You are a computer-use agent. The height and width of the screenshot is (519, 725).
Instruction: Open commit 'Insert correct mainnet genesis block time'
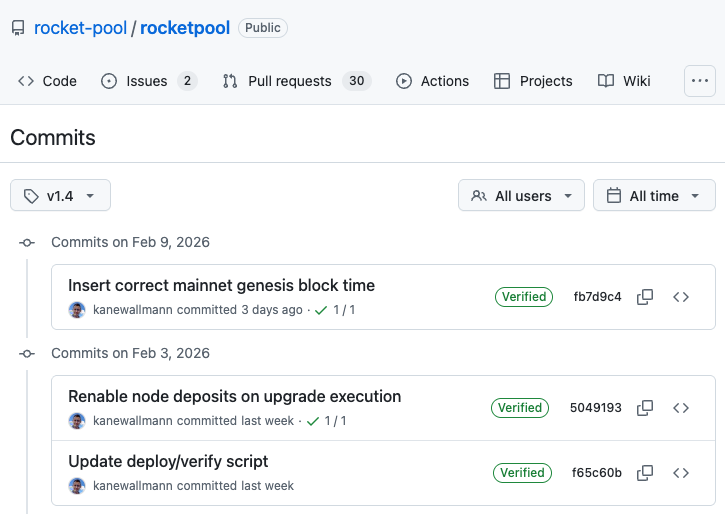coord(221,286)
